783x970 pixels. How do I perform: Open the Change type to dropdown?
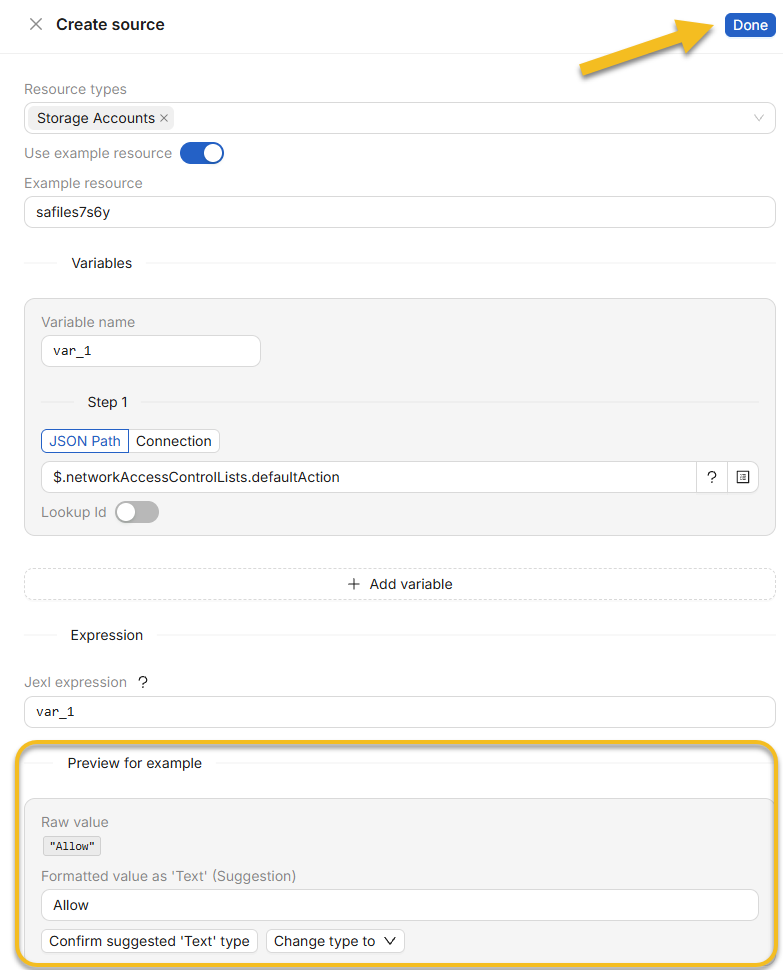click(335, 941)
